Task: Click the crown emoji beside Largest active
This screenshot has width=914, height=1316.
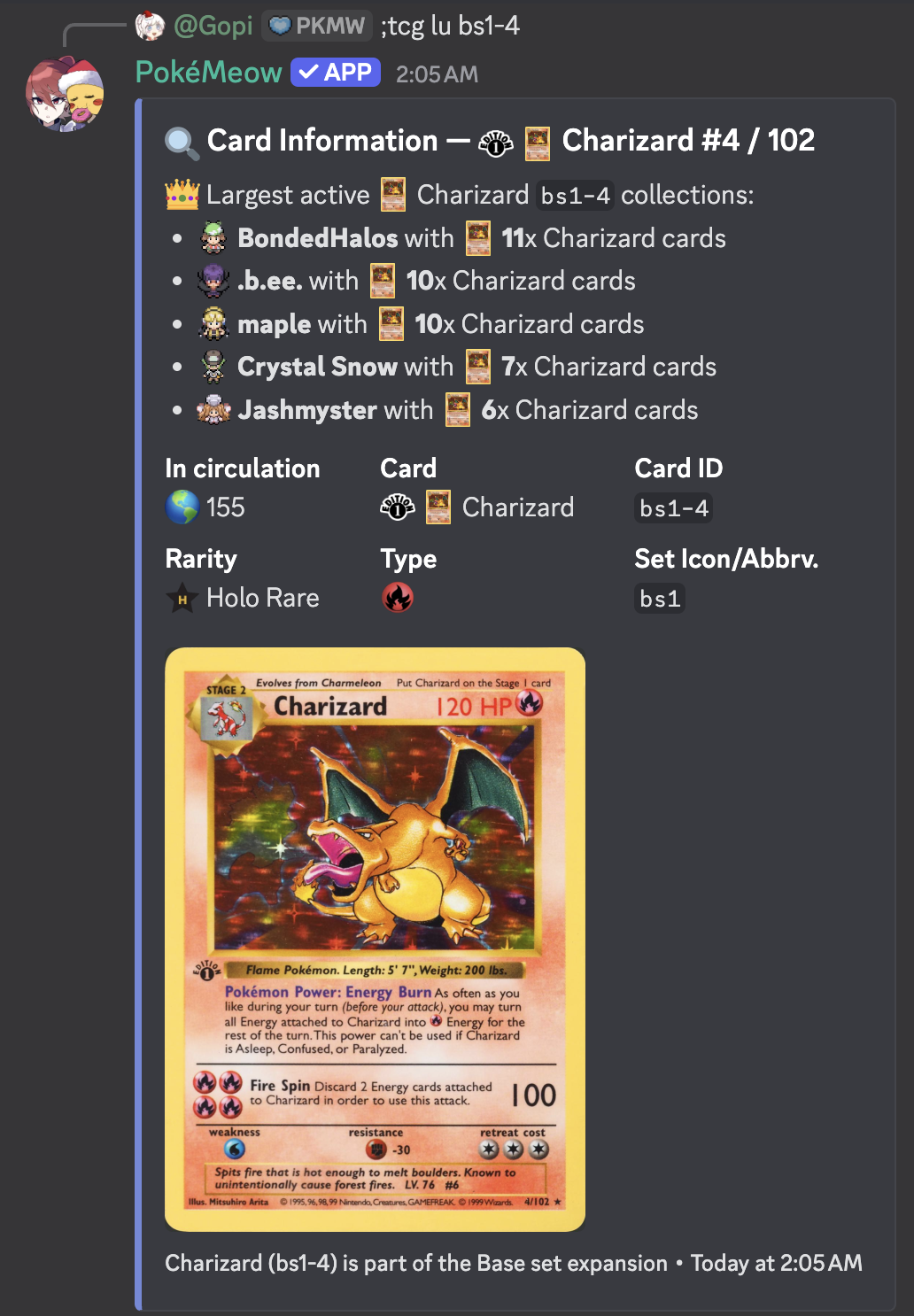Action: click(182, 195)
